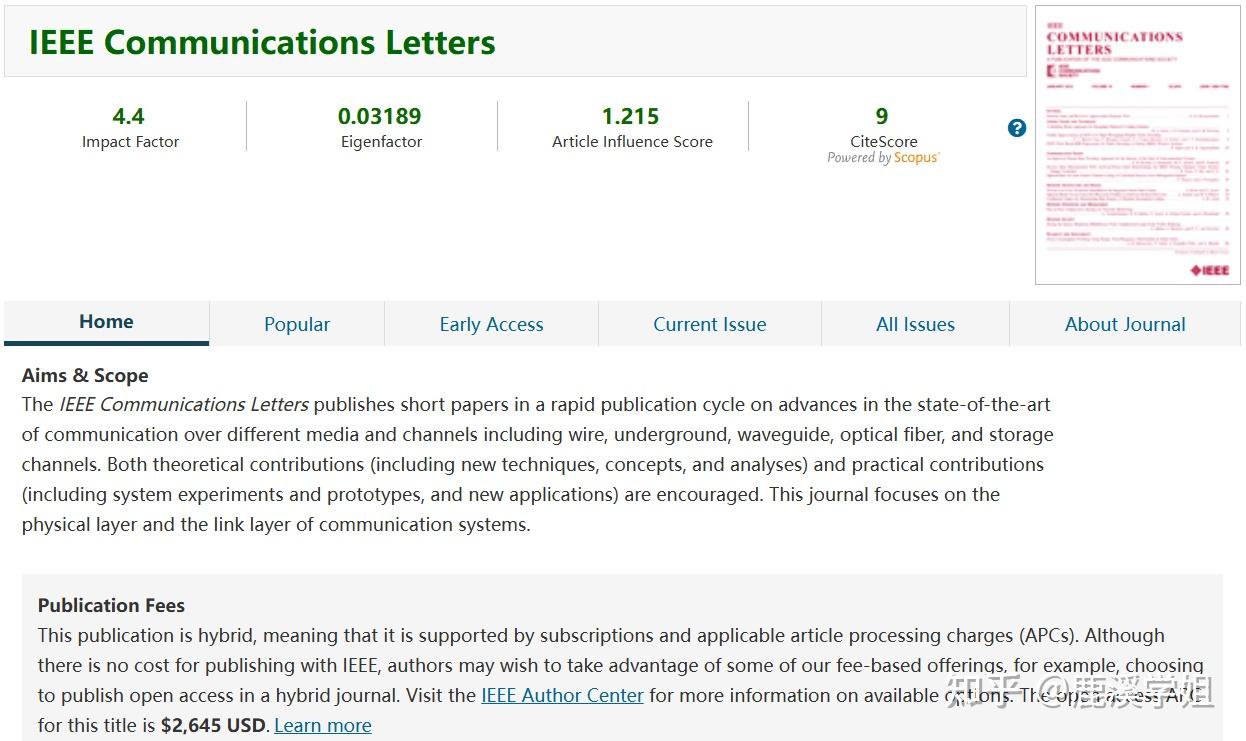Screen dimensions: 1246x741
Task: Open the Popular tab
Action: [297, 324]
